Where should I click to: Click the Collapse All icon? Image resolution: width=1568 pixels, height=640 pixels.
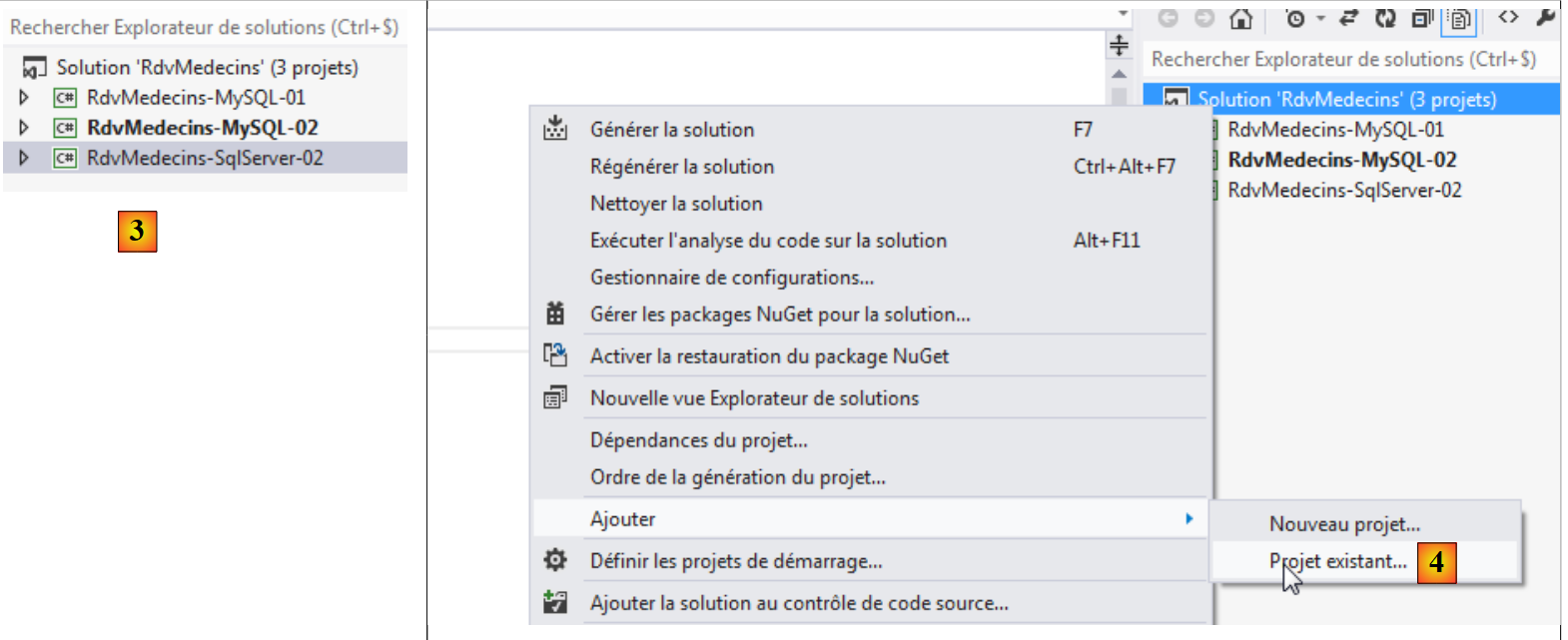1421,18
